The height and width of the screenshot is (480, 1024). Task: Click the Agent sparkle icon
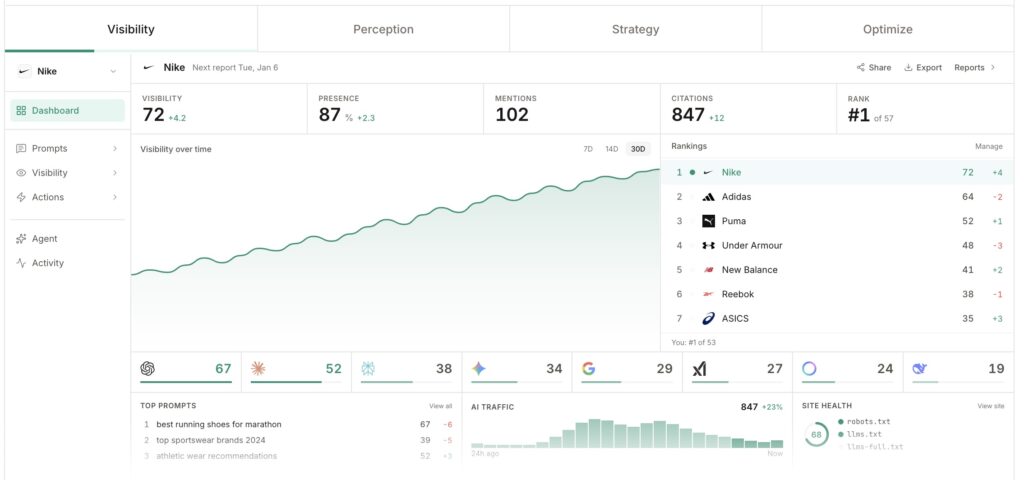(21, 239)
